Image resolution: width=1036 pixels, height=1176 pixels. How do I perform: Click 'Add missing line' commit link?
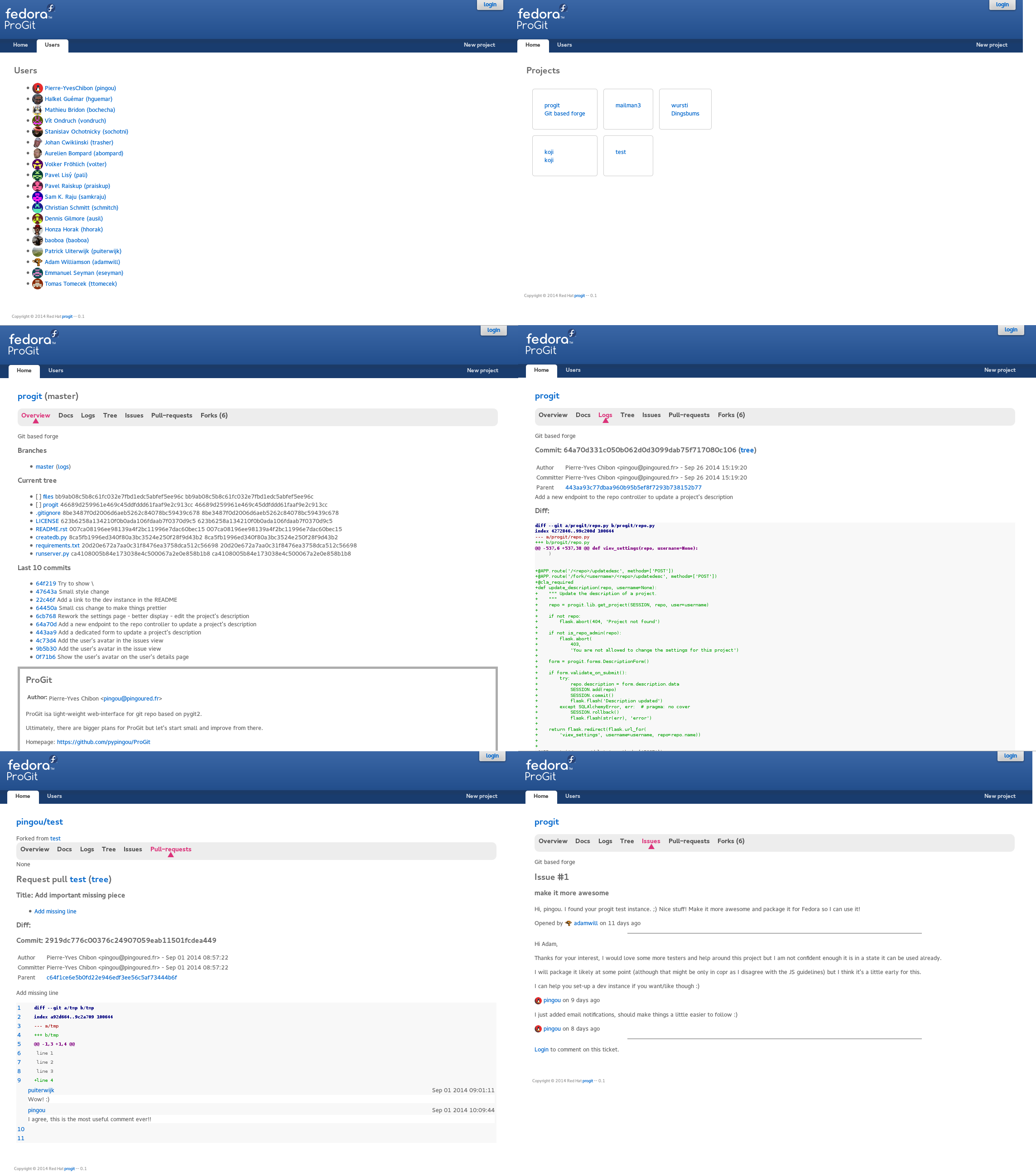(55, 912)
